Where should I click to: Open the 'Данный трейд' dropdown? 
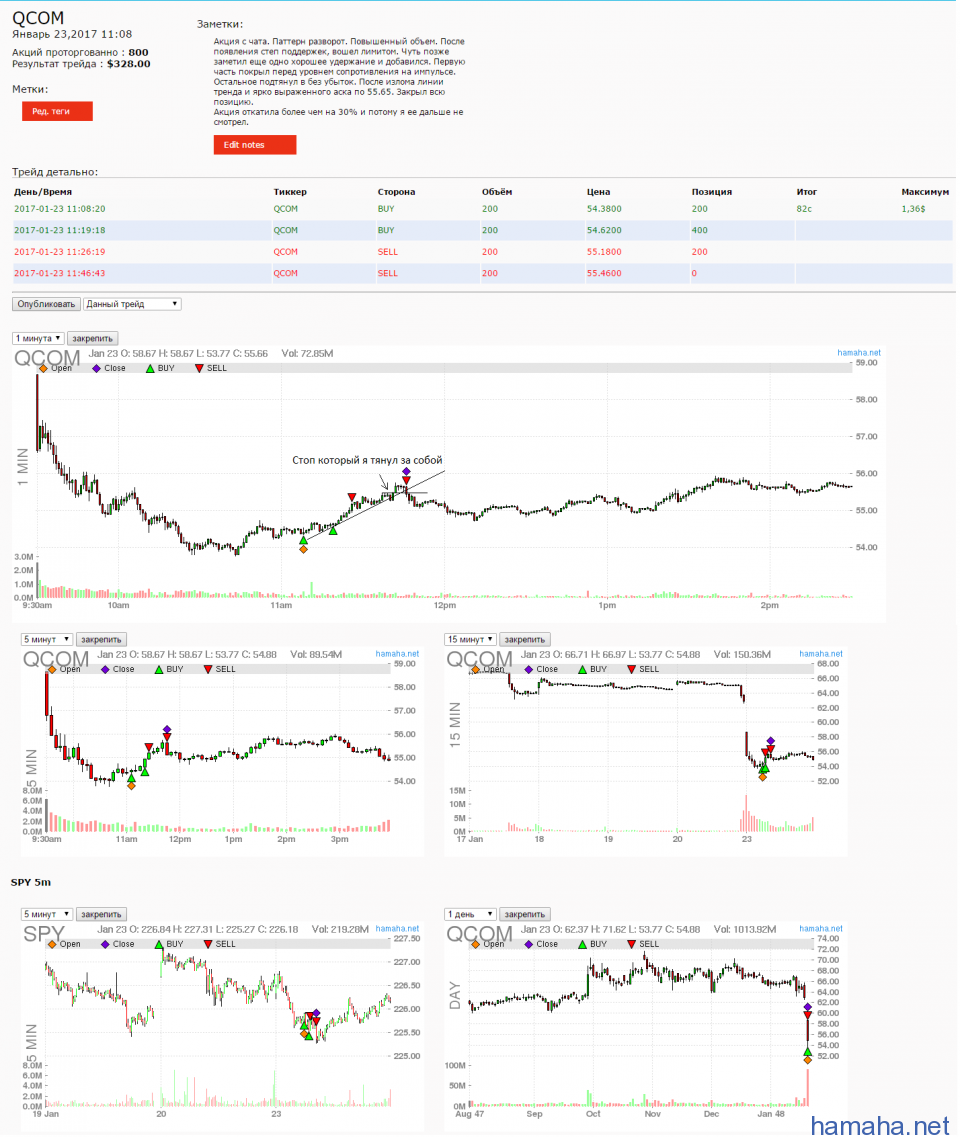pyautogui.click(x=131, y=304)
